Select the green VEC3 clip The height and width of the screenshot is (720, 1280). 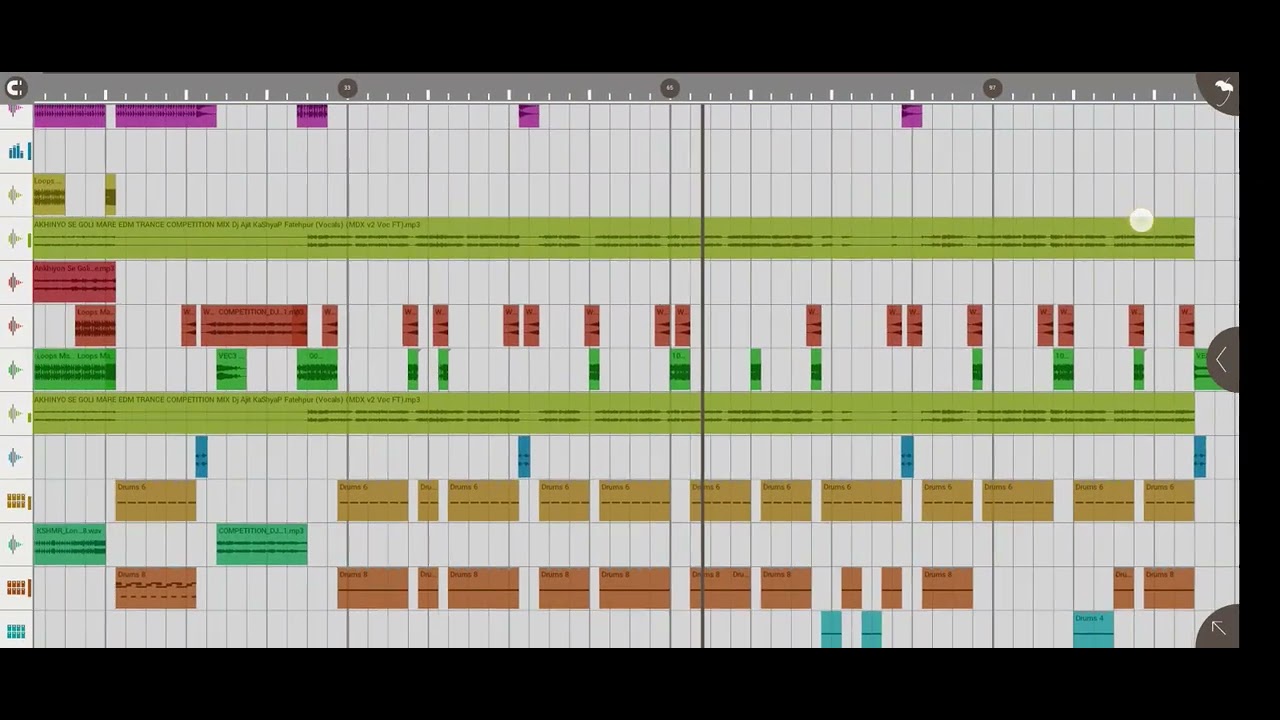tap(231, 370)
